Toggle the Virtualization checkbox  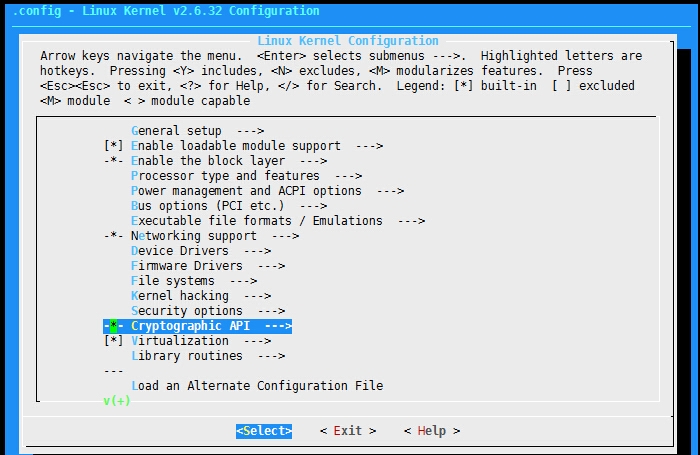[113, 341]
